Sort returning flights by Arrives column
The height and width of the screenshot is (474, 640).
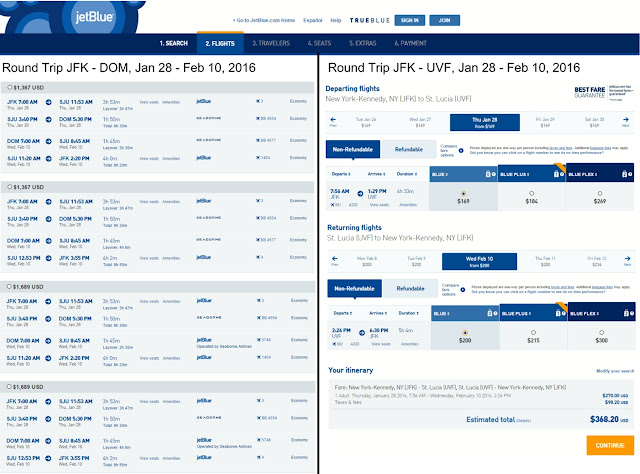pyautogui.click(x=378, y=313)
